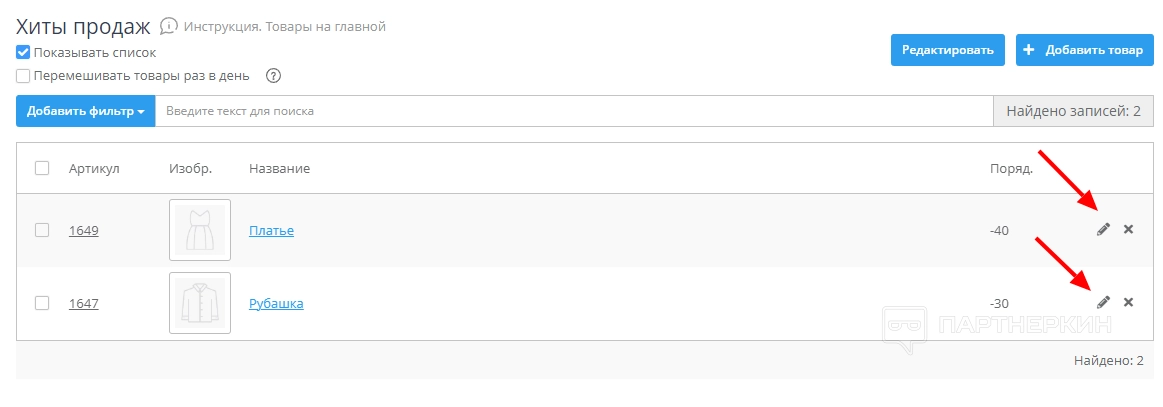
Task: Open the Инструкция. Товары на главной link
Action: [285, 27]
